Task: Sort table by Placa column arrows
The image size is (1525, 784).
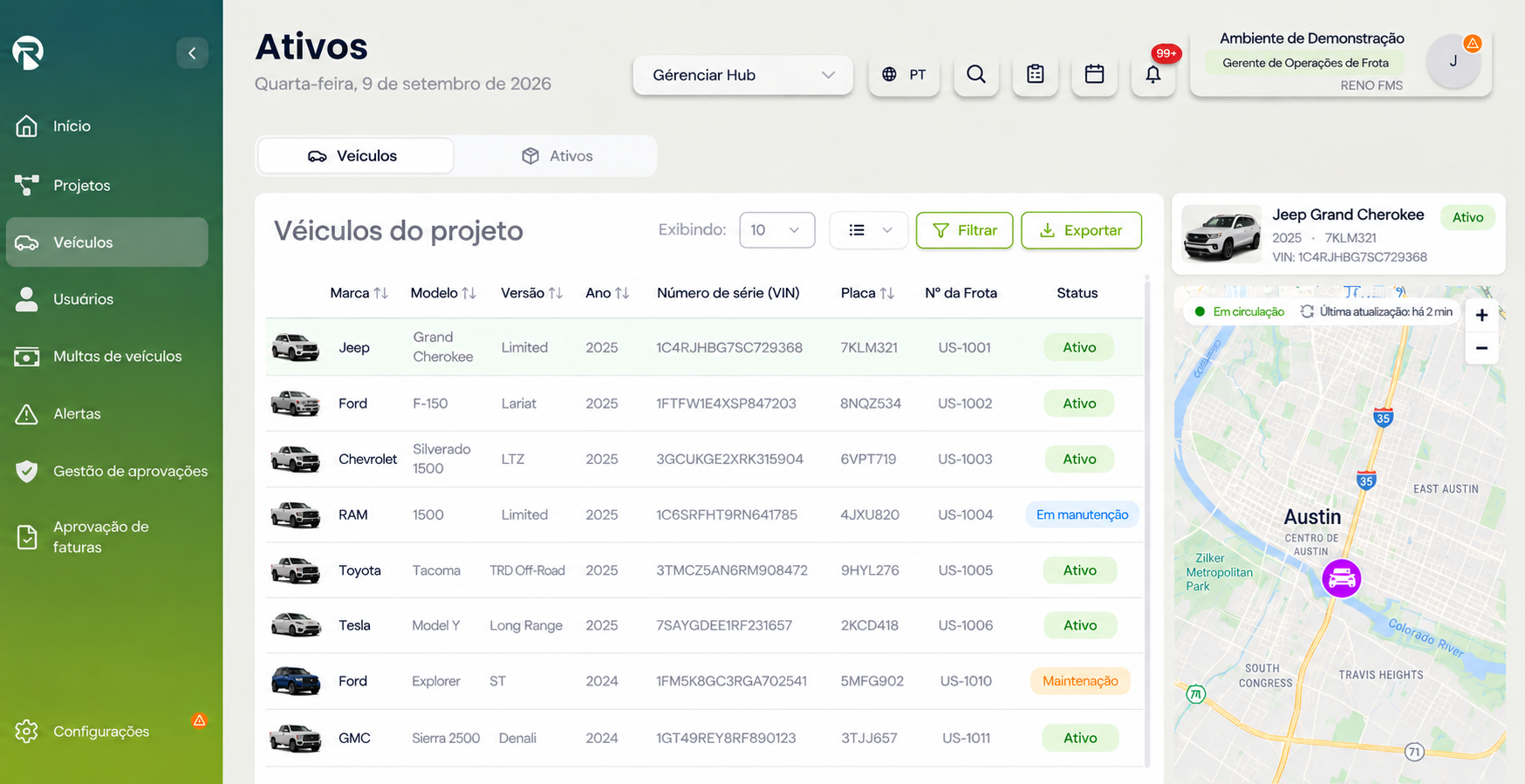Action: pos(887,293)
